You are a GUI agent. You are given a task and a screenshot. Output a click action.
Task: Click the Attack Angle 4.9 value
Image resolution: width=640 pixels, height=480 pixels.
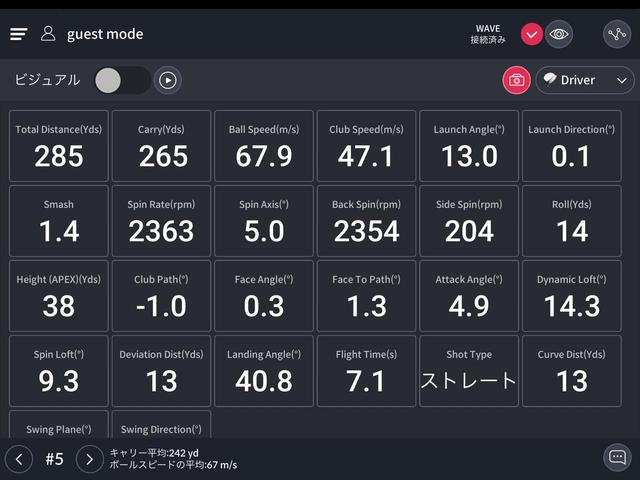pos(469,307)
